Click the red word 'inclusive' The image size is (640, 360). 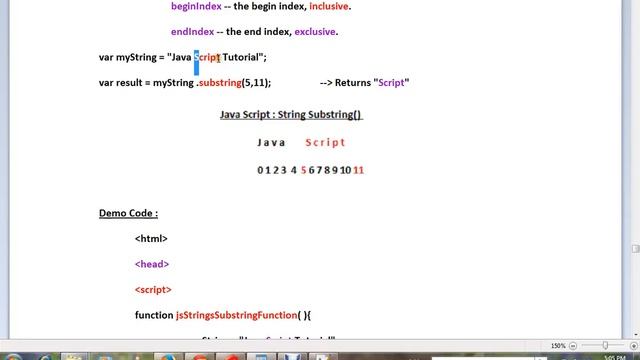(x=329, y=7)
